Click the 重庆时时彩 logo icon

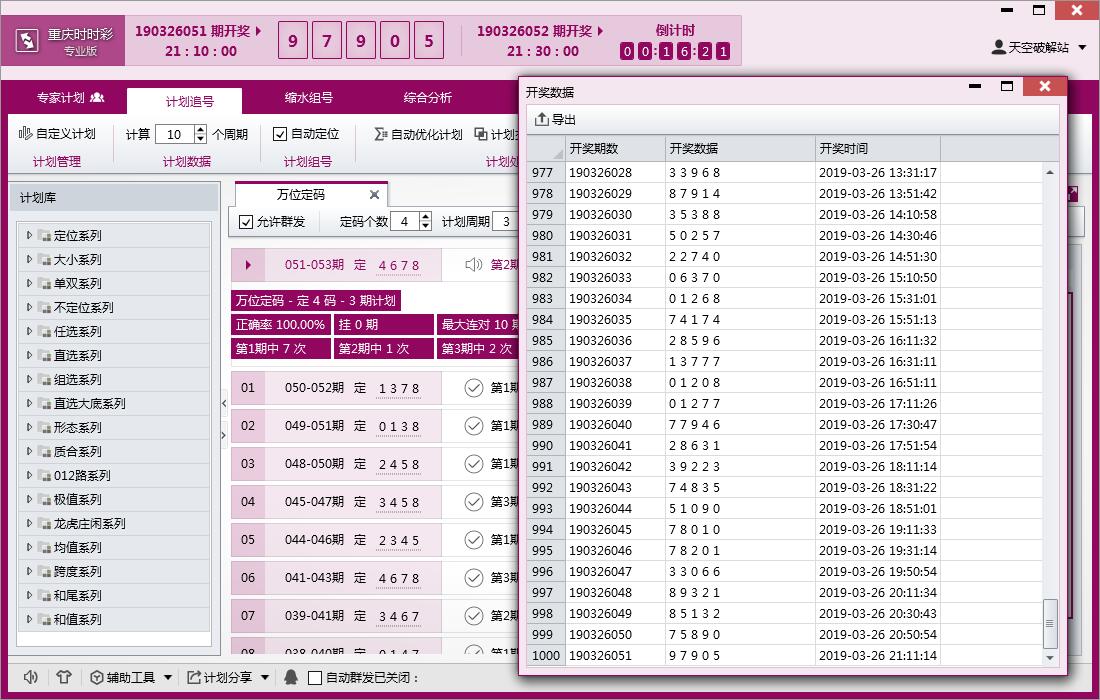click(27, 41)
